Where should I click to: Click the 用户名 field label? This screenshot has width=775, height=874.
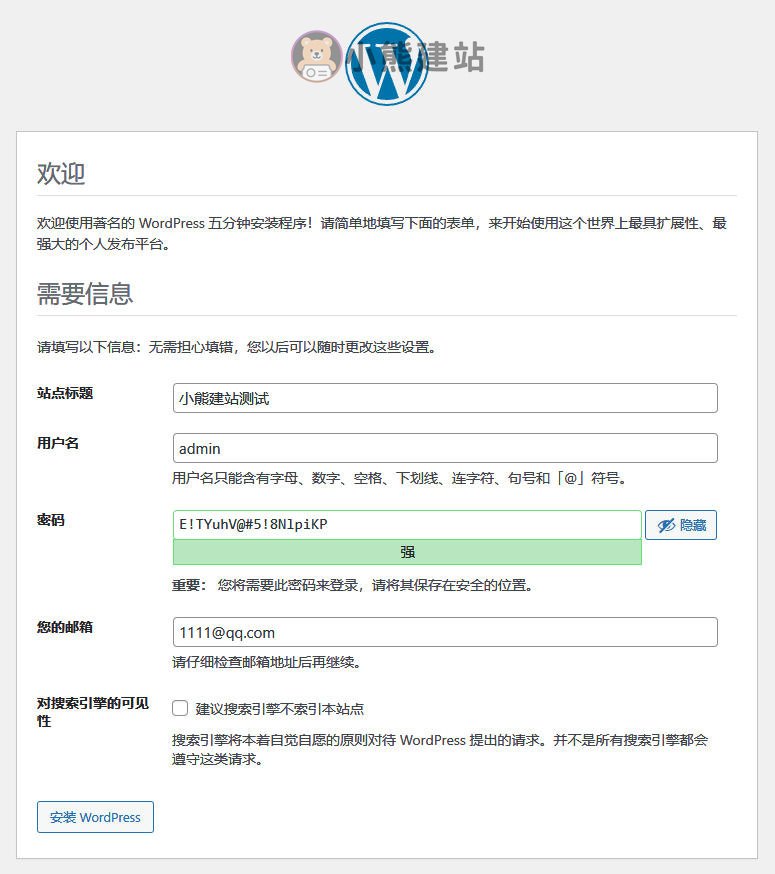pyautogui.click(x=58, y=443)
